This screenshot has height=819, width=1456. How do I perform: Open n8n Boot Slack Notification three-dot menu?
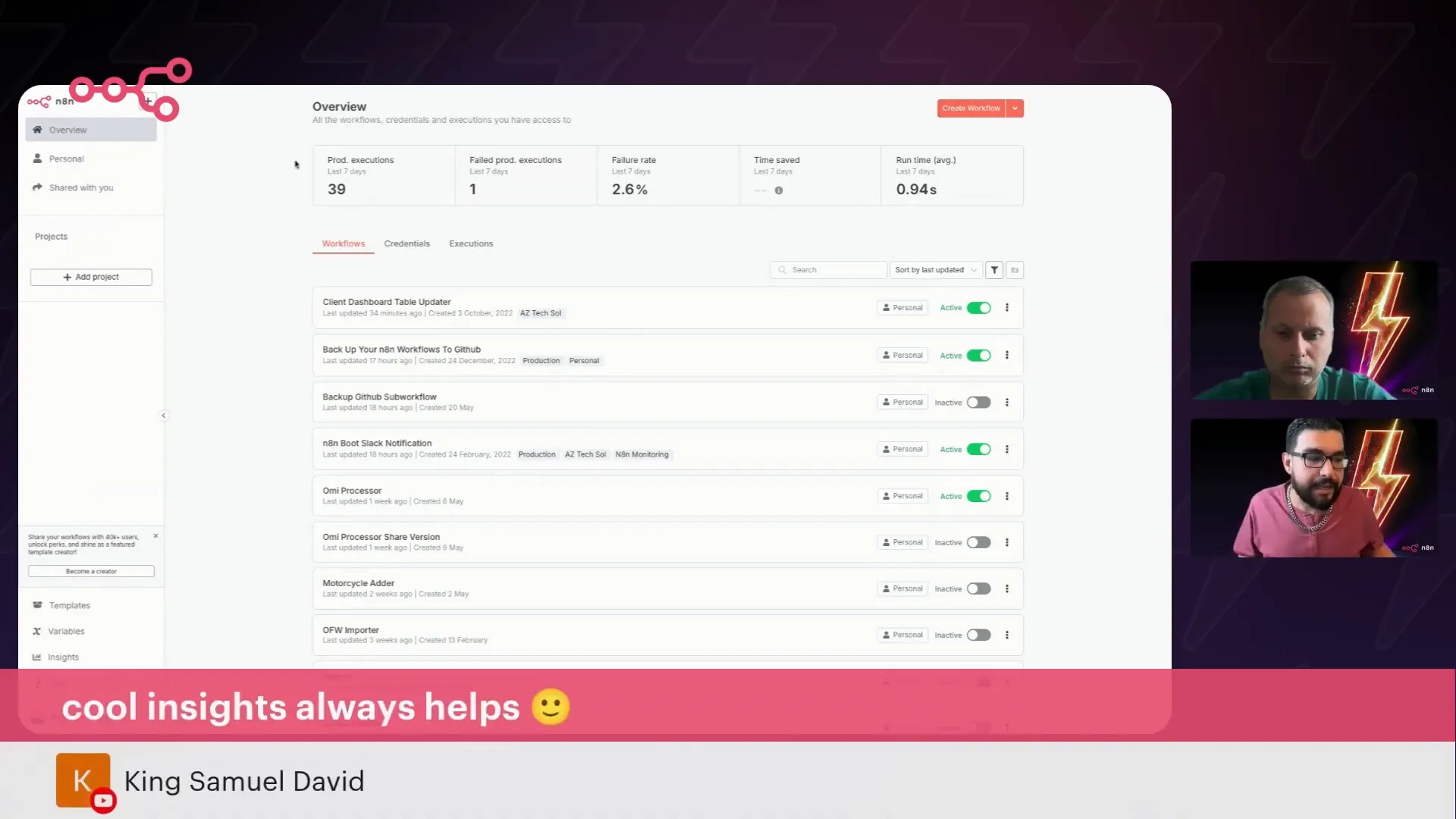point(1007,450)
